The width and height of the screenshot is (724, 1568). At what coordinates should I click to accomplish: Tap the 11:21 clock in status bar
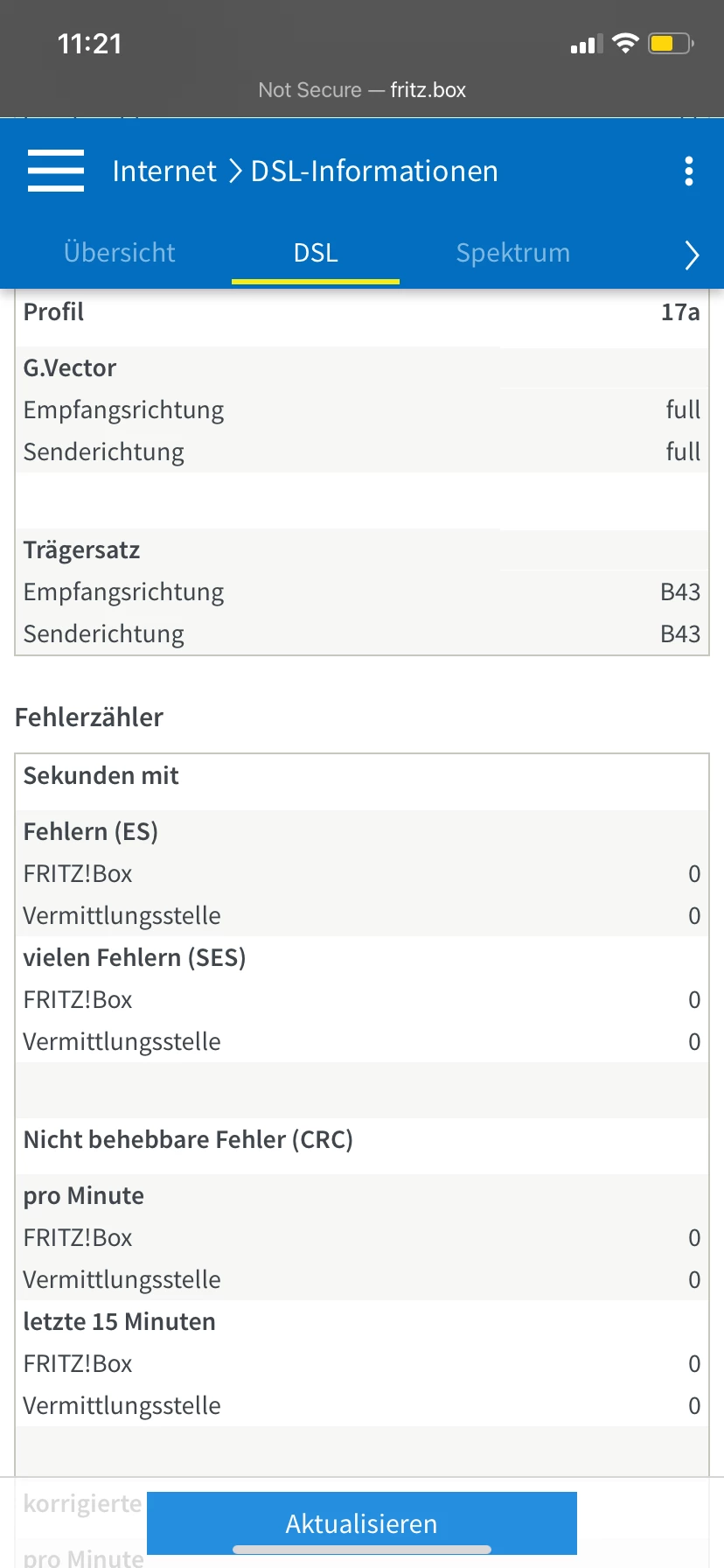click(x=89, y=44)
